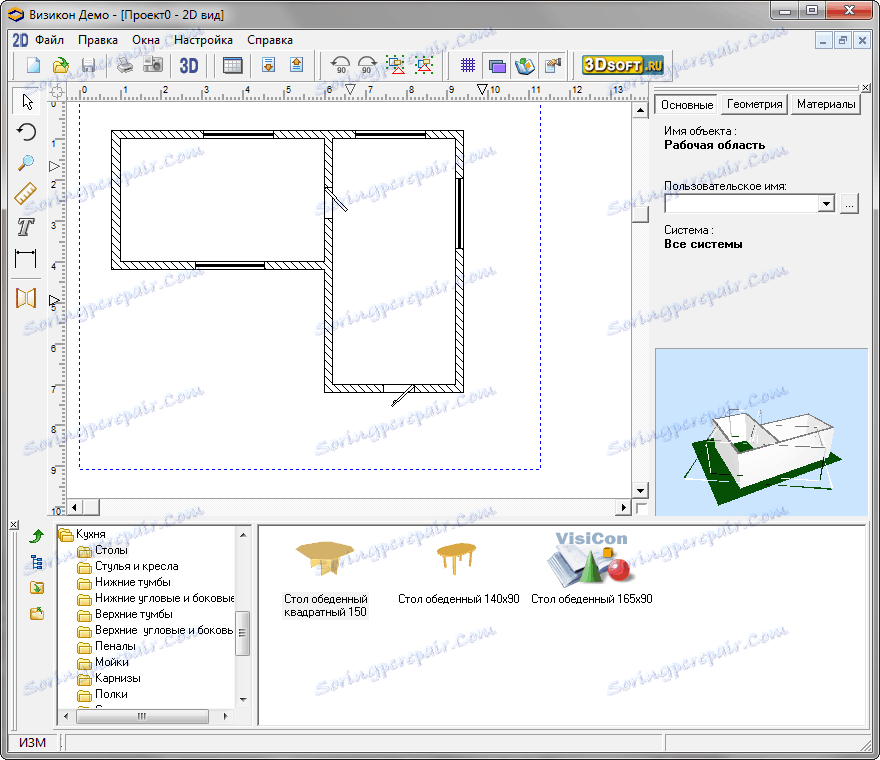Click the printer icon in toolbar
The image size is (880, 760).
(124, 66)
